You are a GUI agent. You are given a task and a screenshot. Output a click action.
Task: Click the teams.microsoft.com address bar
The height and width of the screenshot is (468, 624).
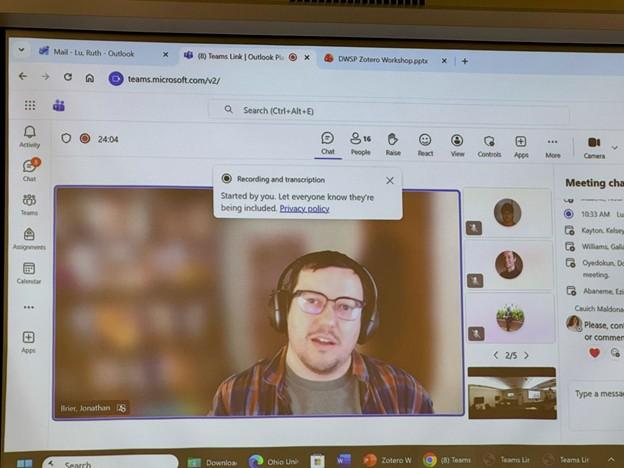tap(174, 80)
